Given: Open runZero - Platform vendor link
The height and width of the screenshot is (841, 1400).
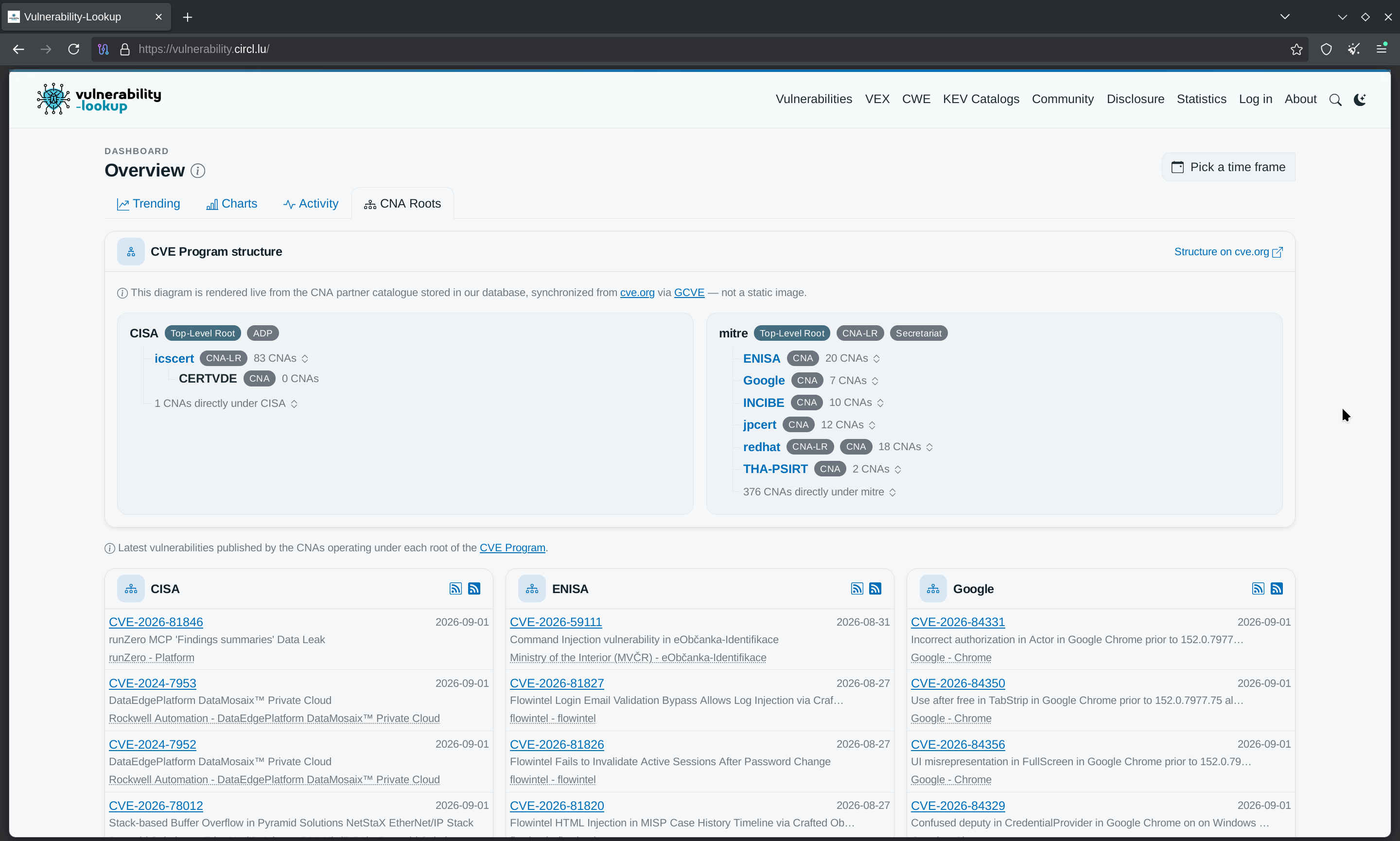Looking at the screenshot, I should tap(151, 658).
